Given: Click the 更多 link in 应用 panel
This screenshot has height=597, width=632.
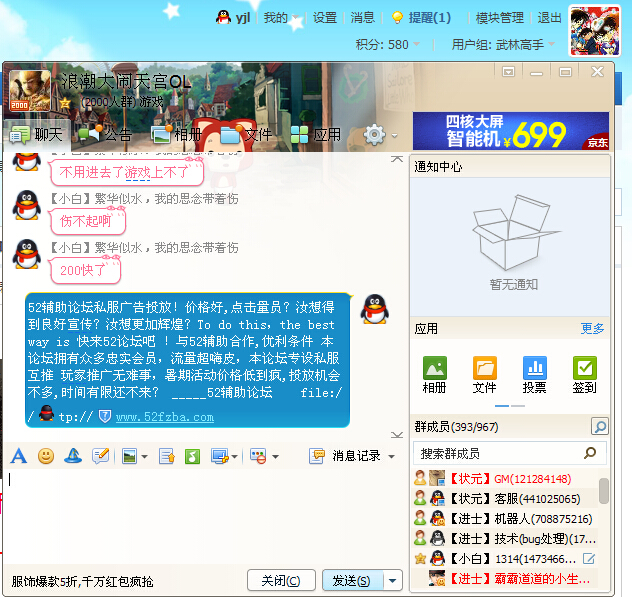Looking at the screenshot, I should click(x=592, y=329).
